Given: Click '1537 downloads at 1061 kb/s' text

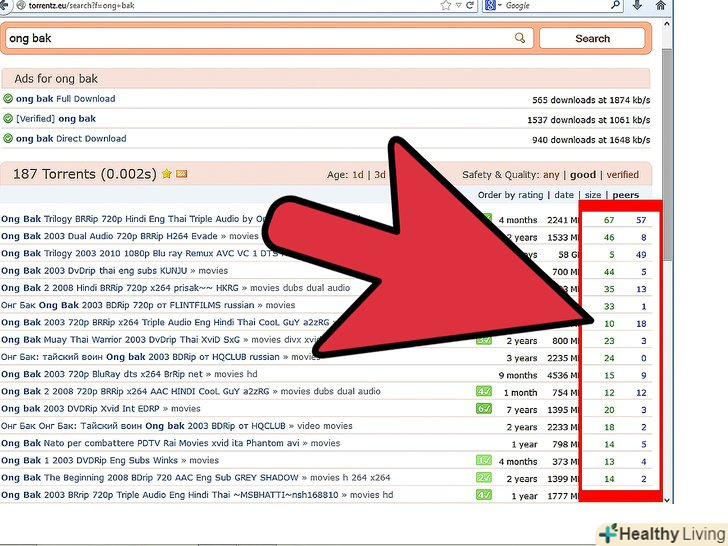Looking at the screenshot, I should tap(588, 120).
